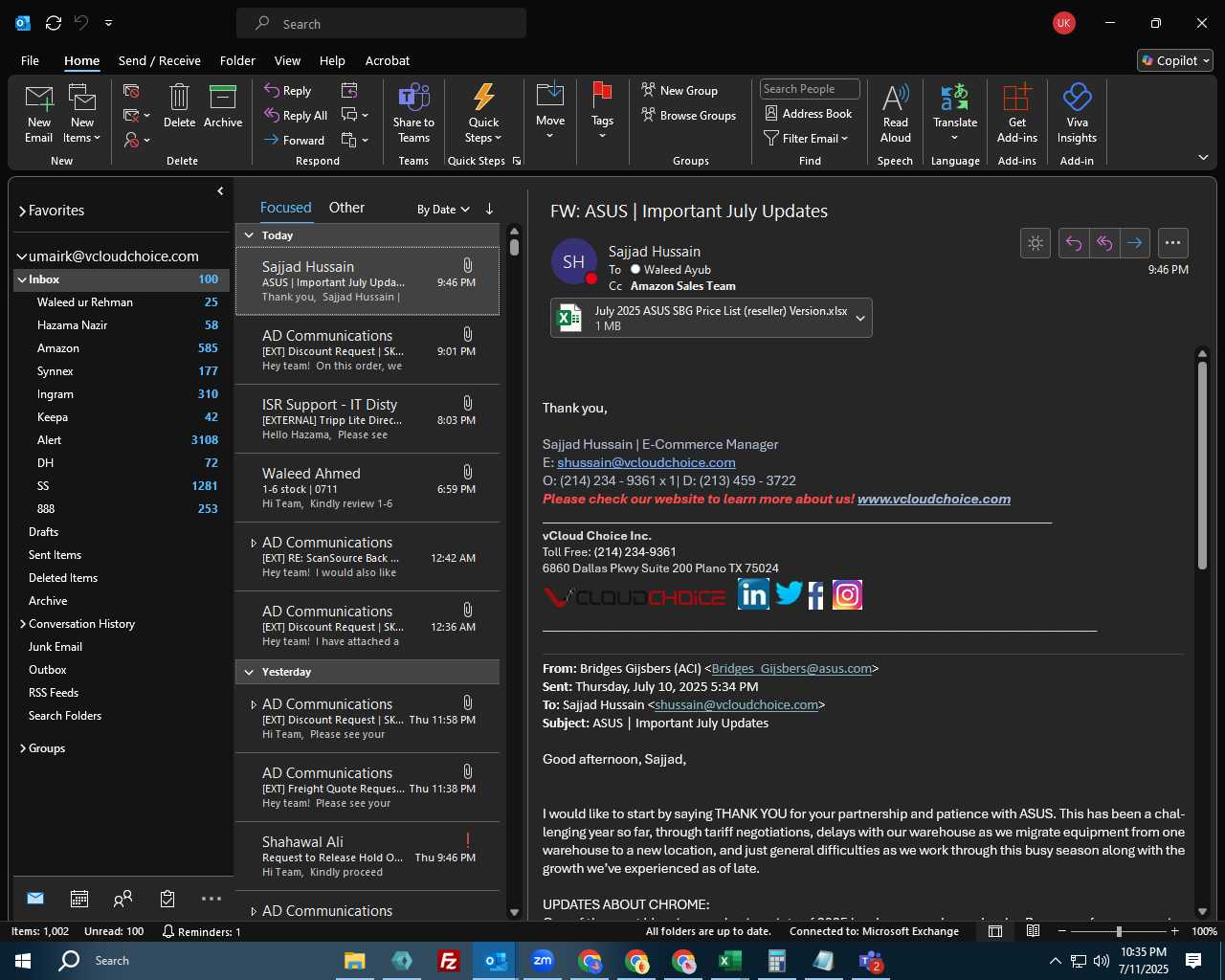1225x980 pixels.
Task: Delete the selected message
Action: pyautogui.click(x=179, y=105)
